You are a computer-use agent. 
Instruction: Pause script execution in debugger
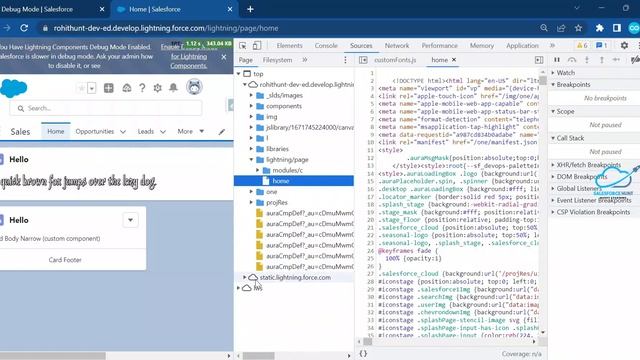pyautogui.click(x=557, y=60)
